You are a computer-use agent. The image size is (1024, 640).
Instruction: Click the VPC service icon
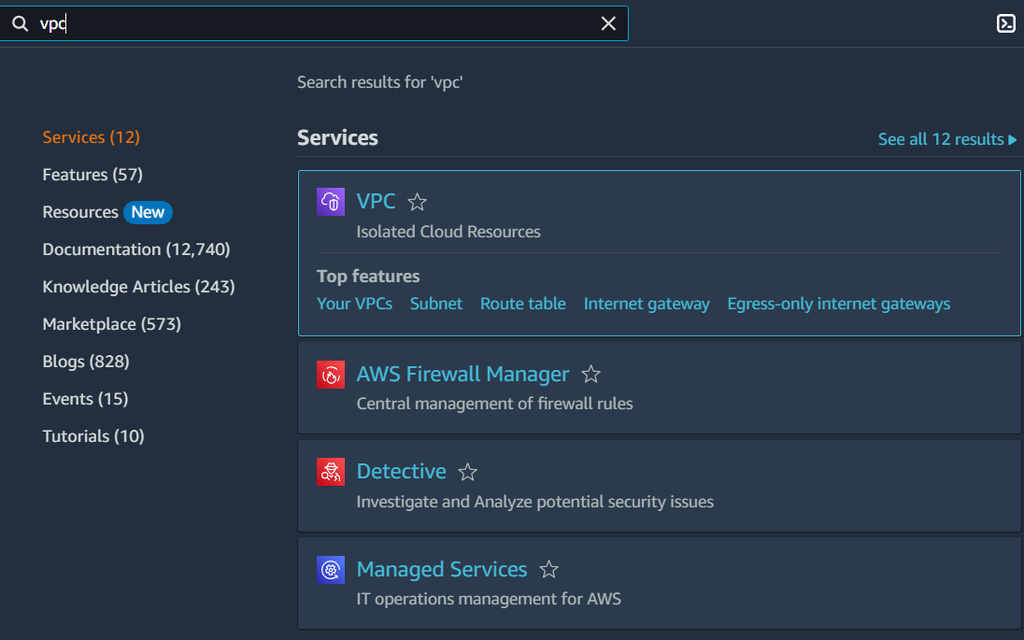(x=331, y=202)
